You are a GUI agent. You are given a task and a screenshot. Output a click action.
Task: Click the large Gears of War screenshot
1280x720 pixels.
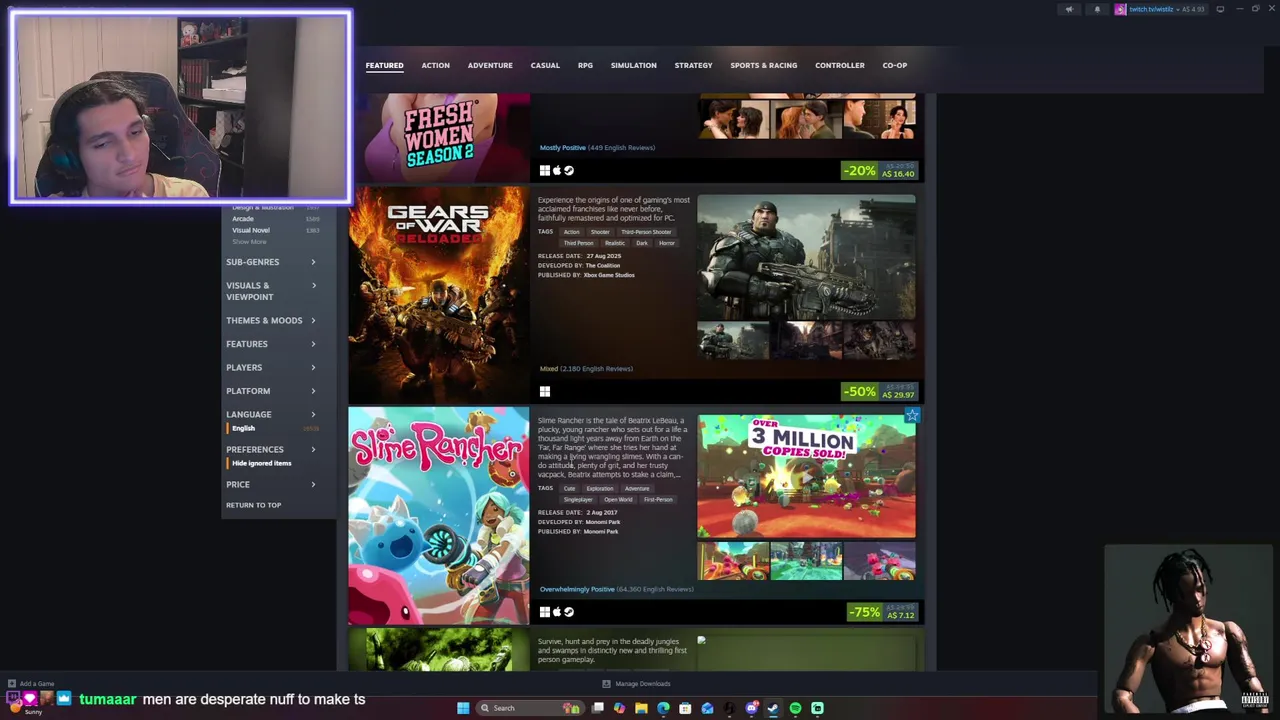click(x=806, y=257)
